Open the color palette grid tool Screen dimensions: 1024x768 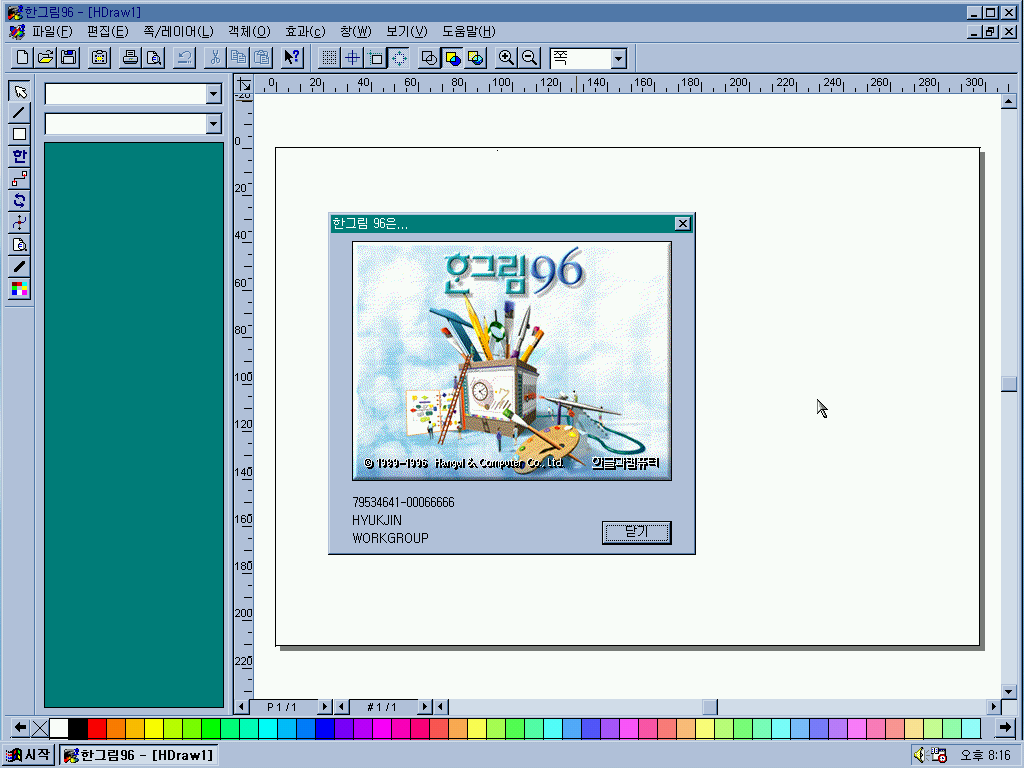click(x=20, y=289)
